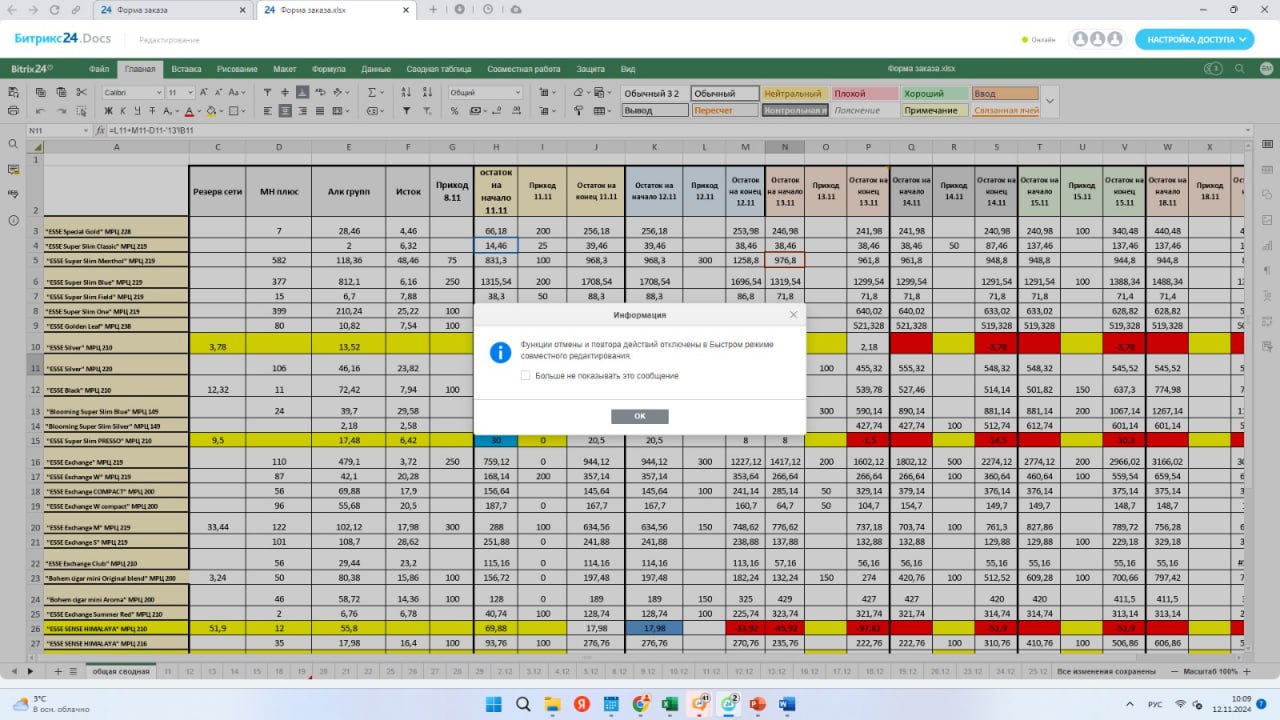1280x720 pixels.
Task: Expand the cell styles gallery arrow
Action: tap(1050, 101)
